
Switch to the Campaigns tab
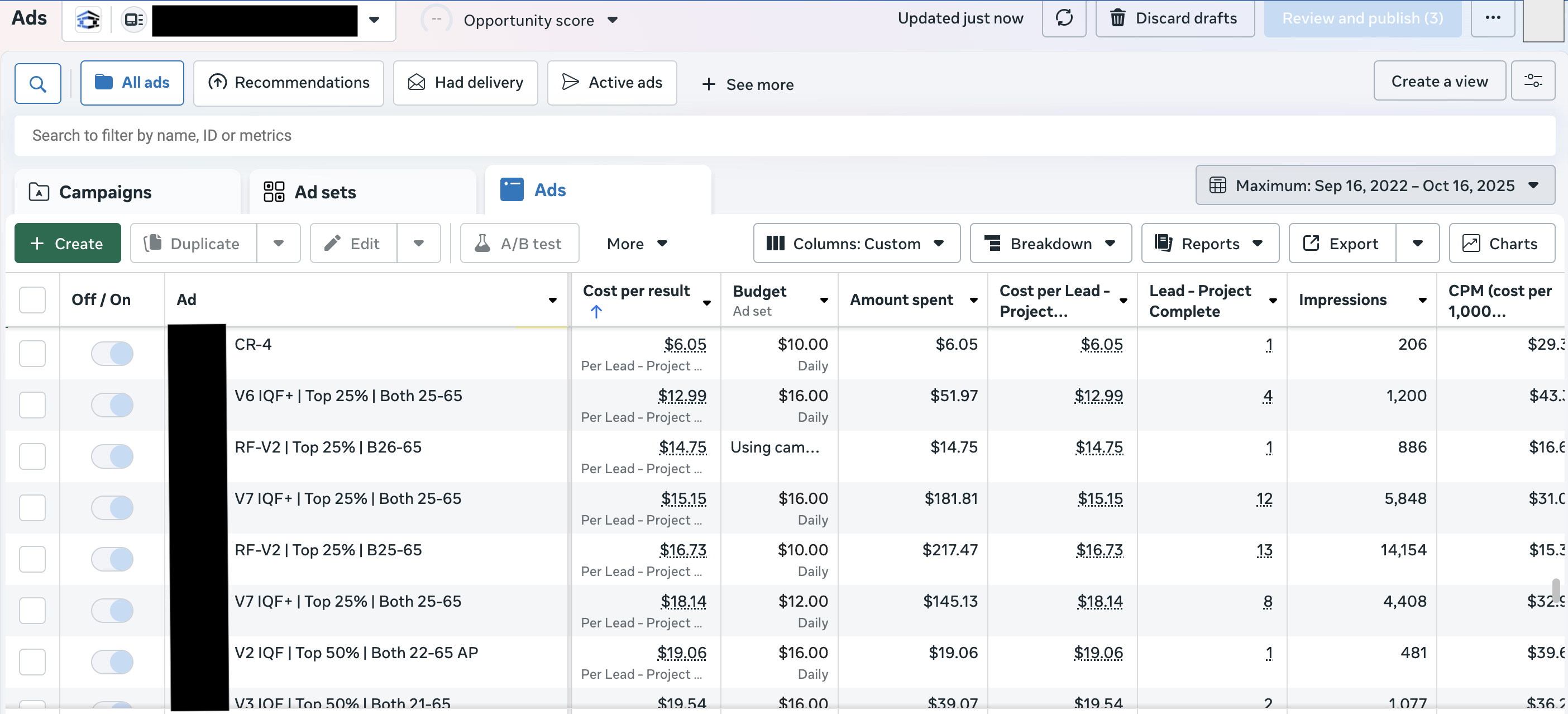coord(127,192)
